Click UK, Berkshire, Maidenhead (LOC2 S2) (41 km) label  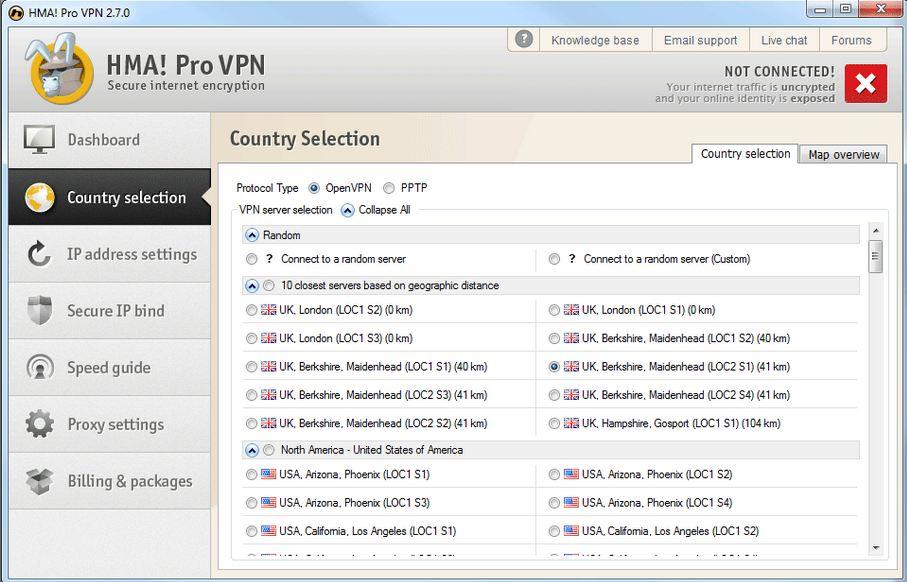point(383,423)
